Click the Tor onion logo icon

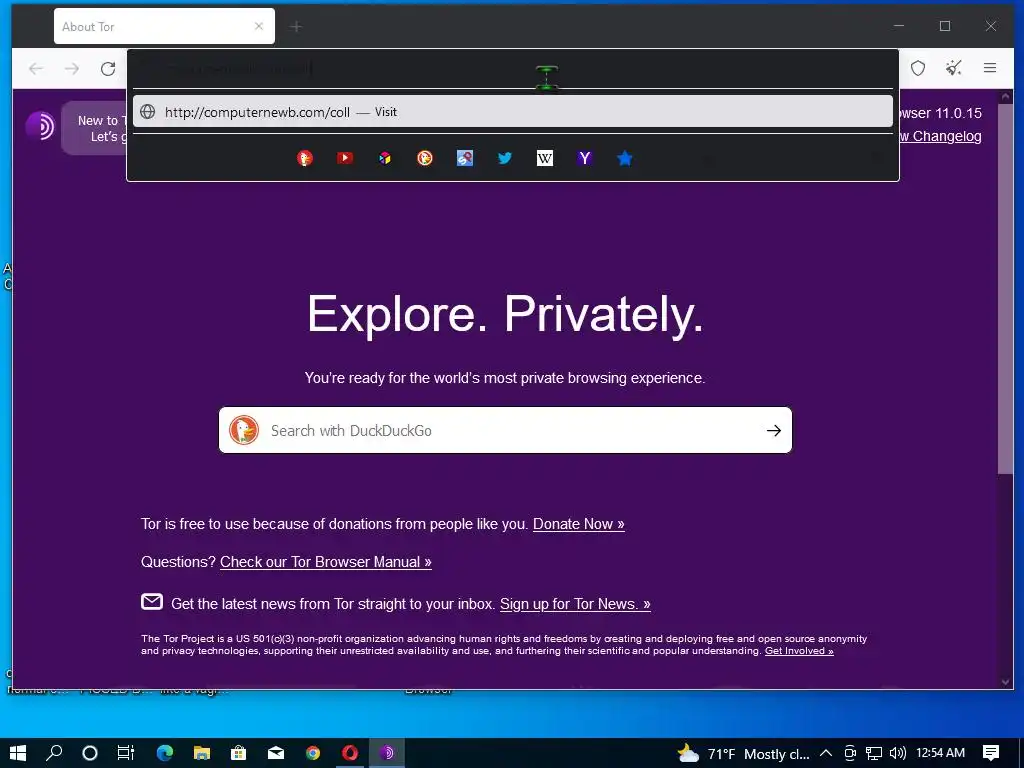[x=40, y=126]
